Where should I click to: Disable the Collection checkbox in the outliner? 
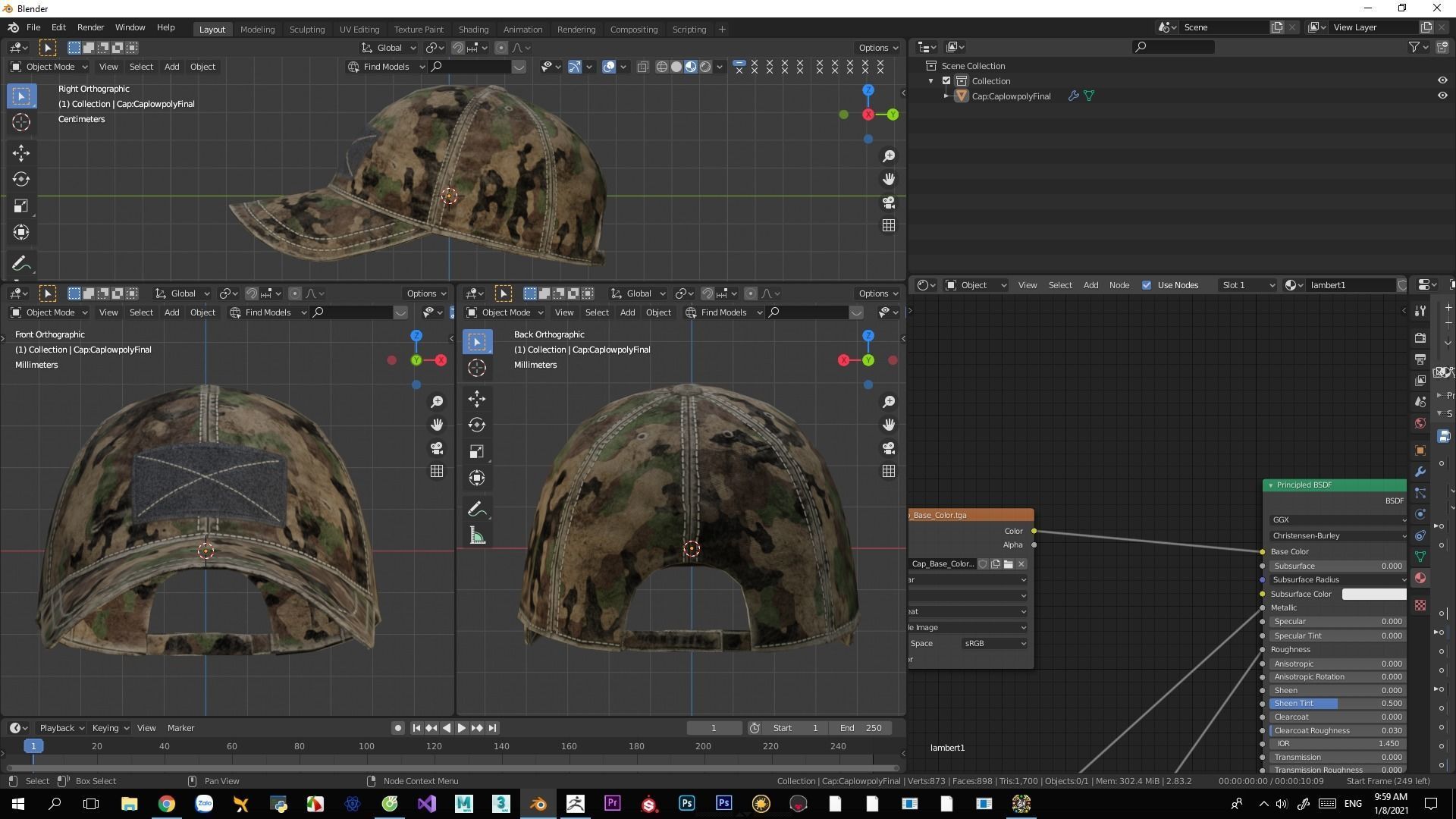[x=946, y=80]
